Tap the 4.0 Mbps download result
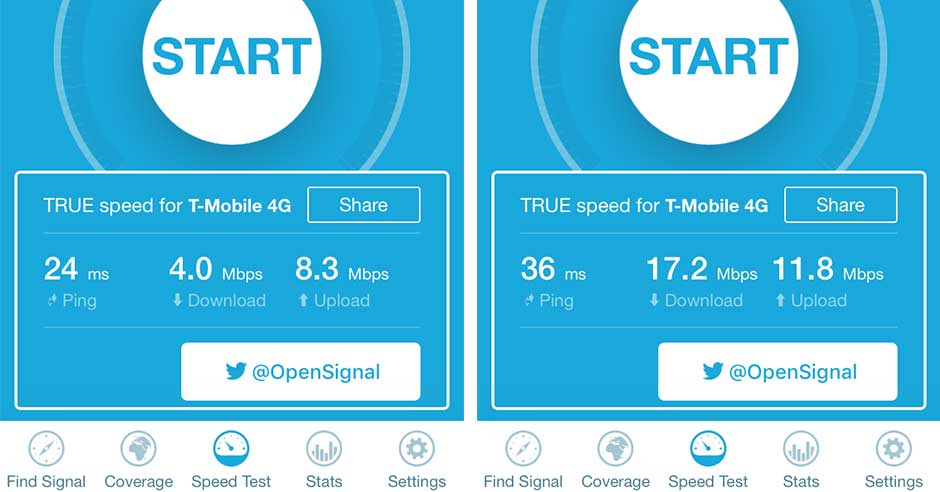The image size is (940, 492). [x=216, y=269]
